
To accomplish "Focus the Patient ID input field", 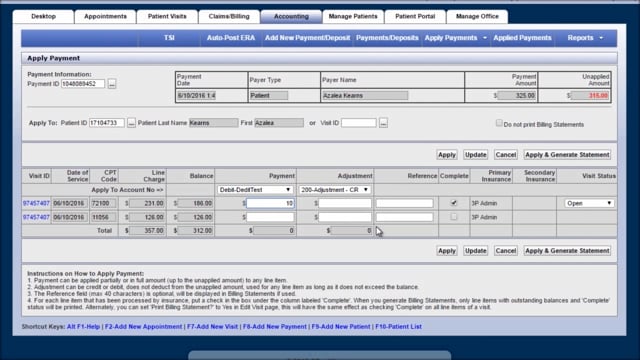I will (107, 123).
